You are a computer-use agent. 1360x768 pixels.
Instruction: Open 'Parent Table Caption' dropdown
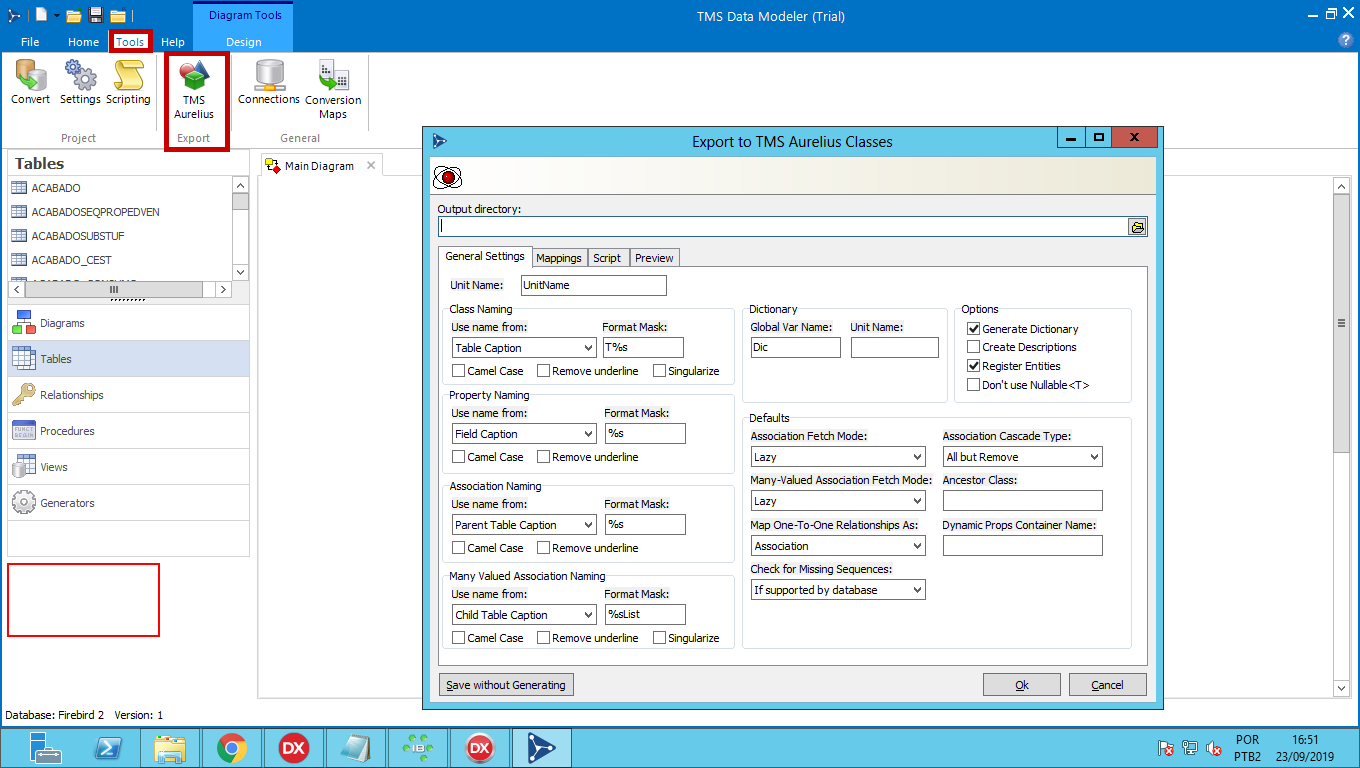tap(525, 525)
